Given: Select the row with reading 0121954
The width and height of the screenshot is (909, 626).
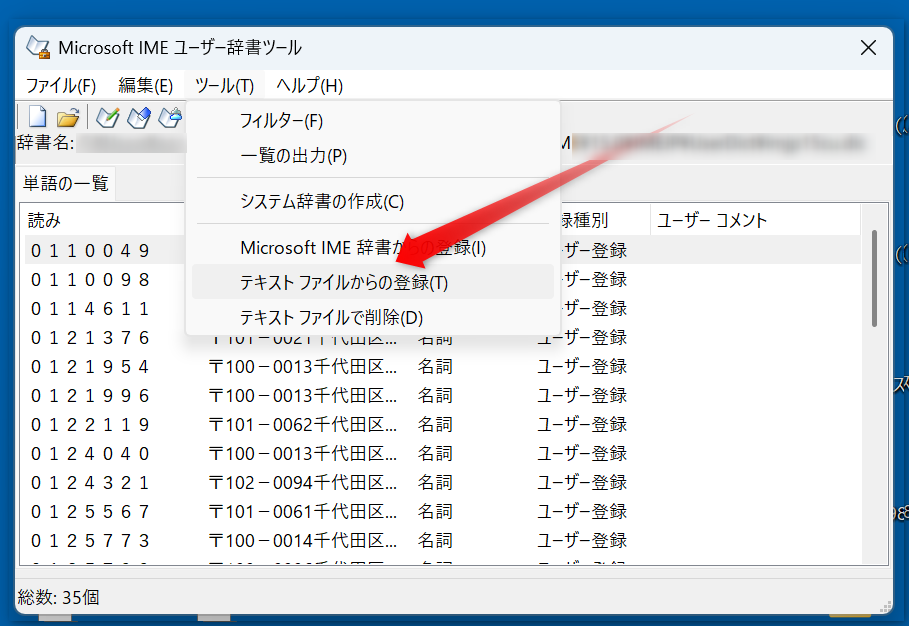Looking at the screenshot, I should coord(442,366).
